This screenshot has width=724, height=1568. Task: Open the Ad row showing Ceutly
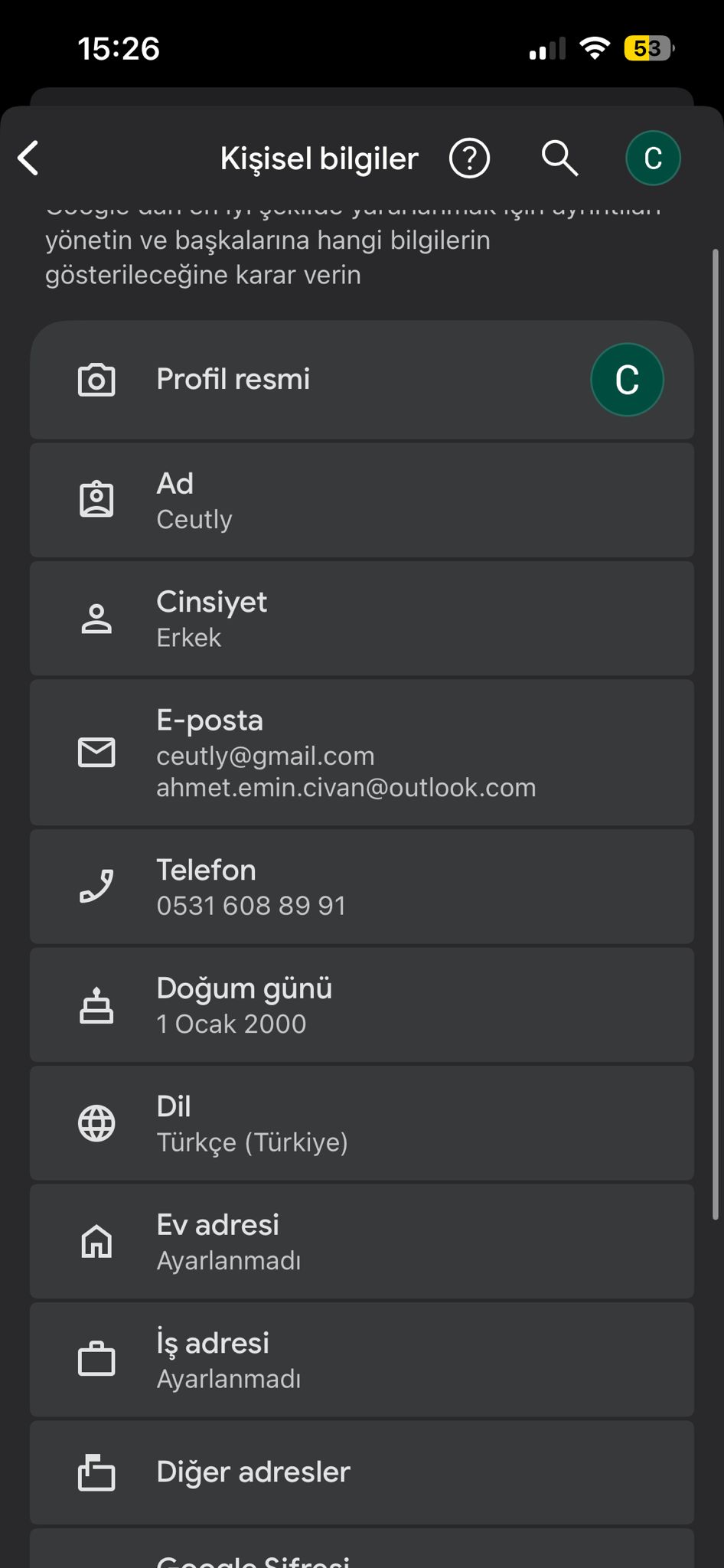[362, 501]
